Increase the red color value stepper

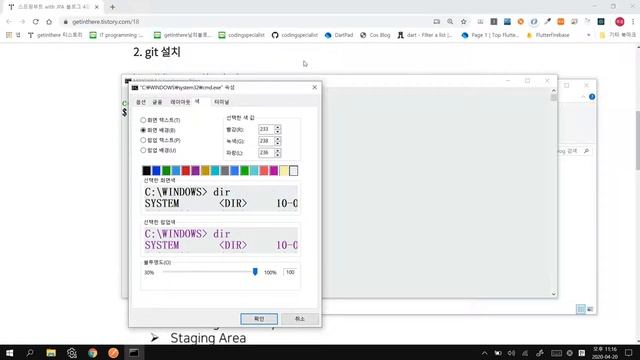tap(278, 127)
